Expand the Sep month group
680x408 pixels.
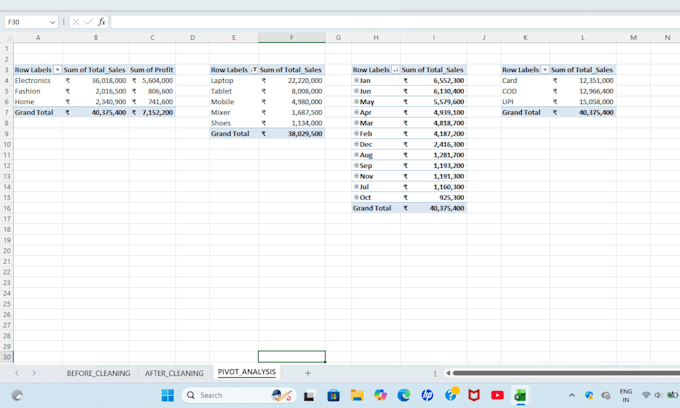(x=356, y=165)
